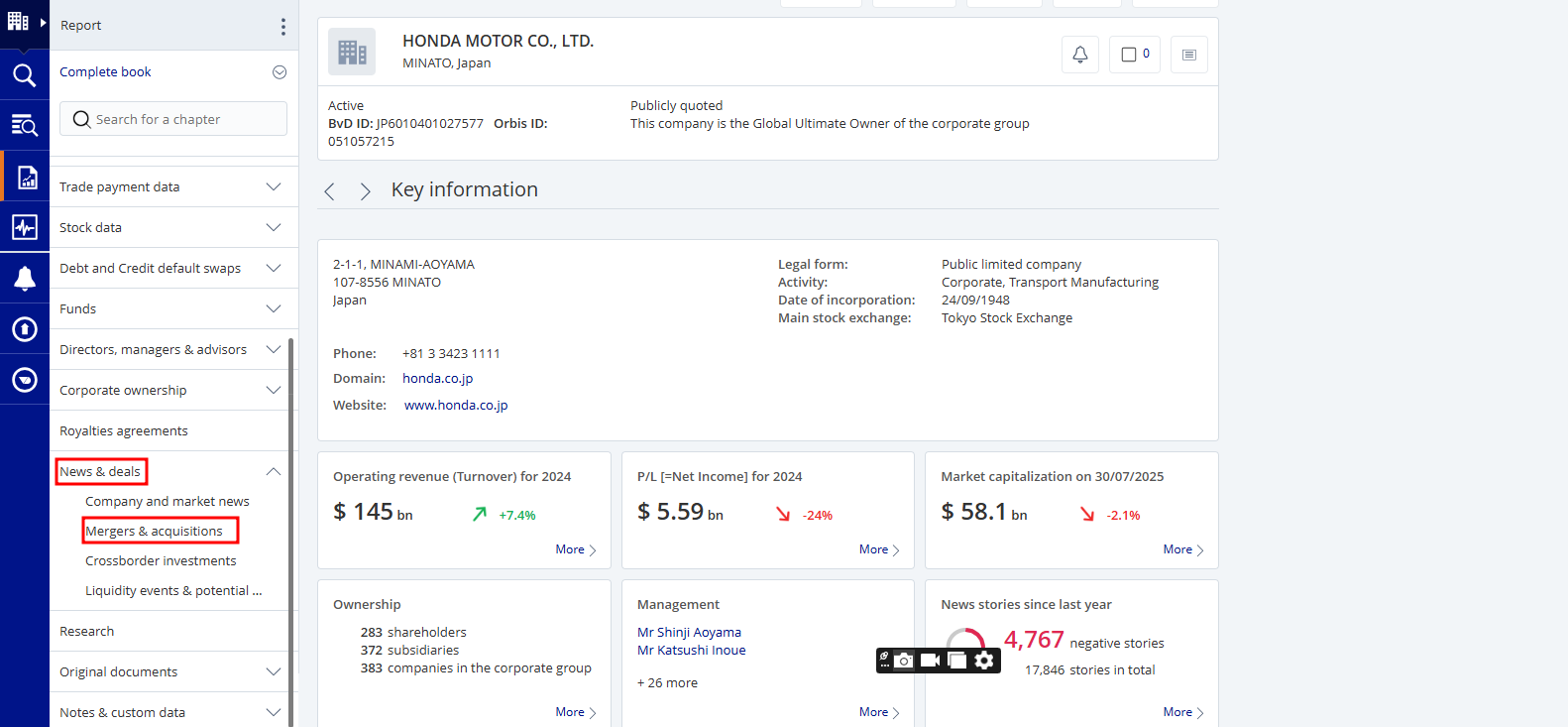This screenshot has height=727, width=1568.
Task: Open Company and market news chapter
Action: tap(167, 502)
